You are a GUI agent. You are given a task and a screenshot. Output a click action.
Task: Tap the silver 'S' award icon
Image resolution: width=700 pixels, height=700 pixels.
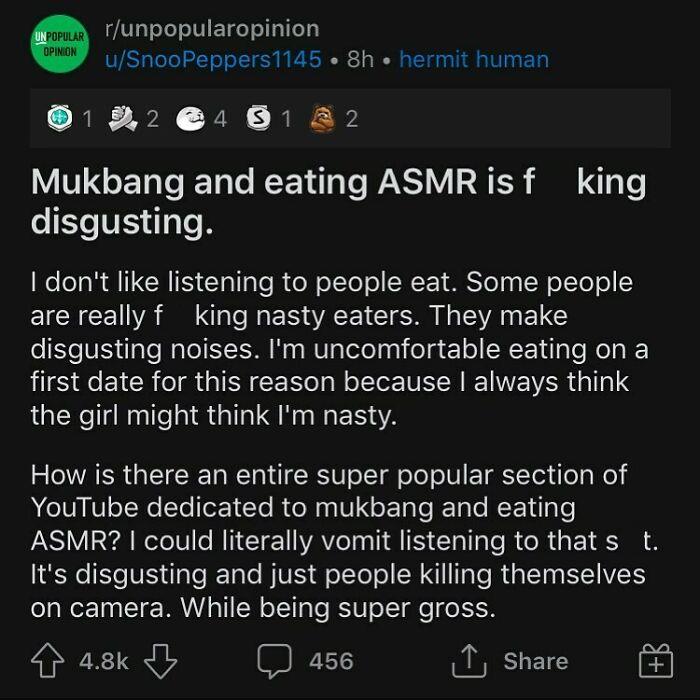(x=263, y=119)
